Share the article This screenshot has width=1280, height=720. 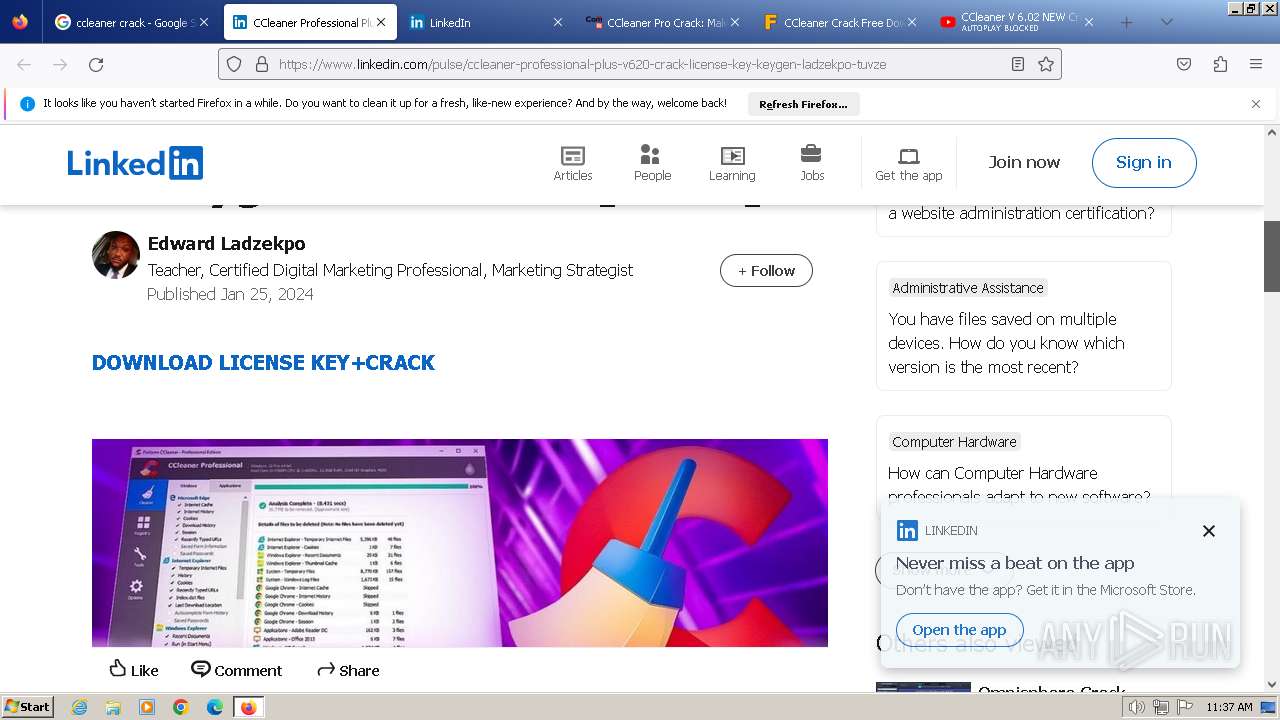tap(348, 670)
